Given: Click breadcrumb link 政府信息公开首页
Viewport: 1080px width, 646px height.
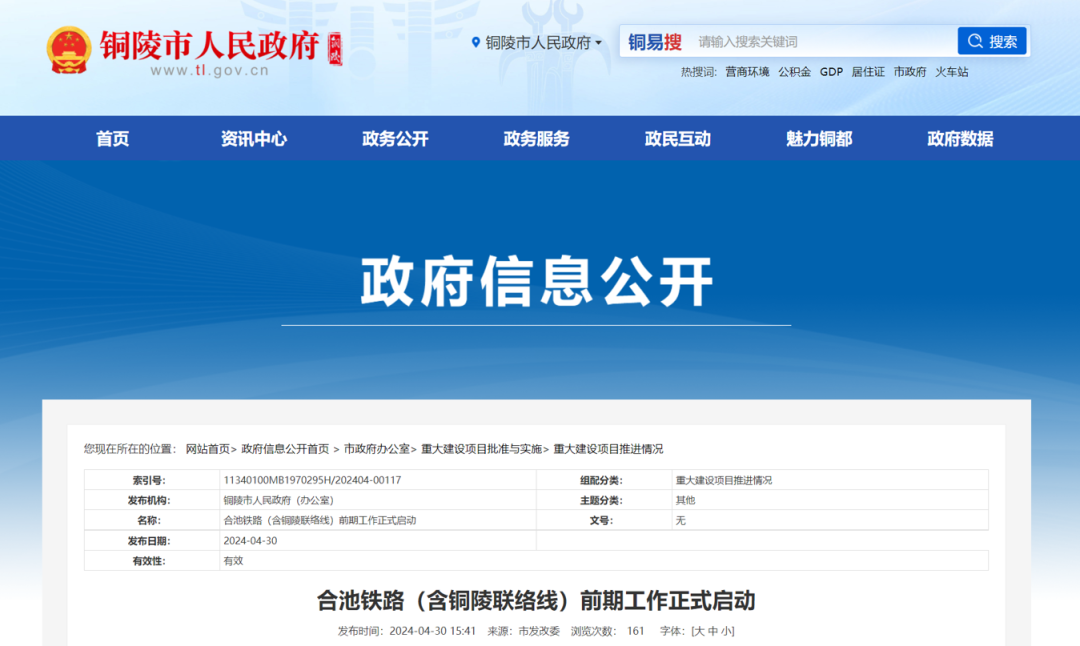Looking at the screenshot, I should coord(285,449).
